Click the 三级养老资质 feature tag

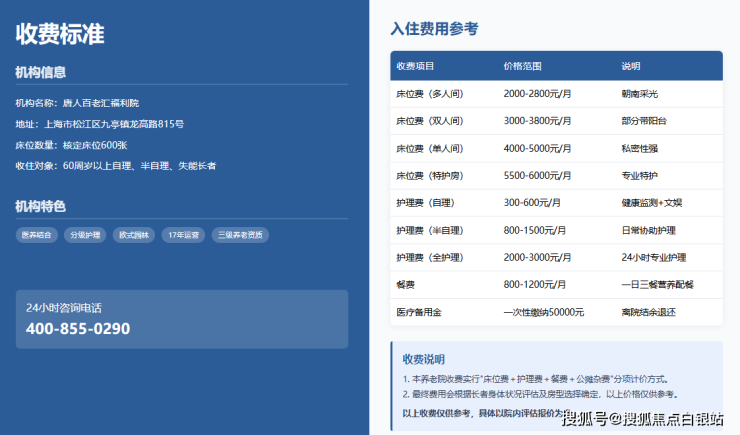(240, 235)
